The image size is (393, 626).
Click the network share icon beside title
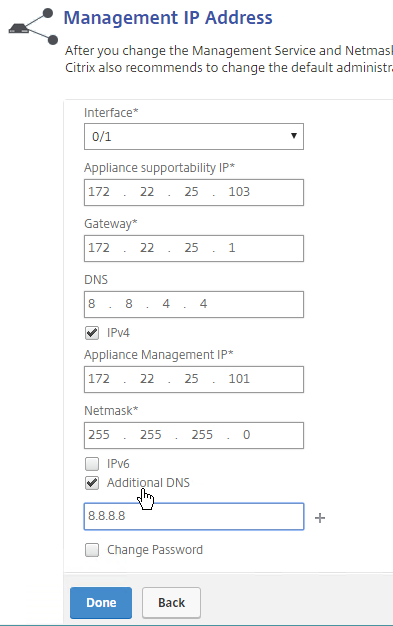pyautogui.click(x=33, y=27)
